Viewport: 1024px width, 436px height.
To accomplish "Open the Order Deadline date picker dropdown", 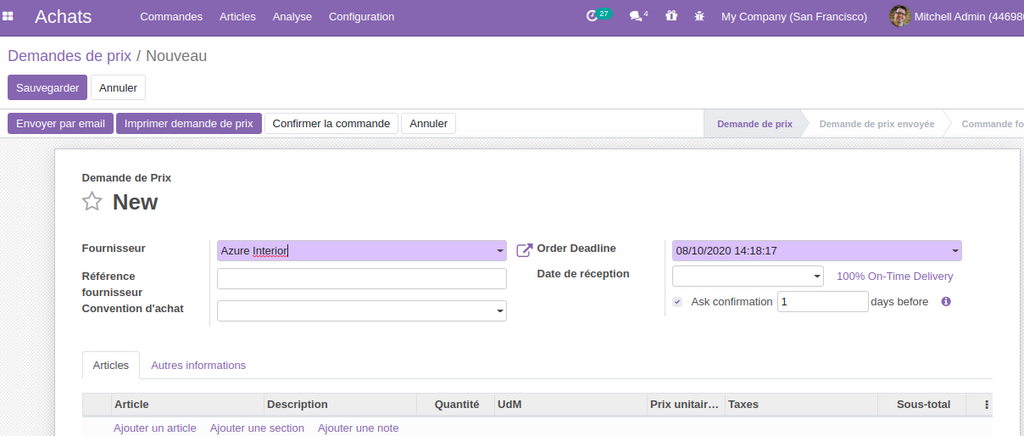I will click(955, 251).
